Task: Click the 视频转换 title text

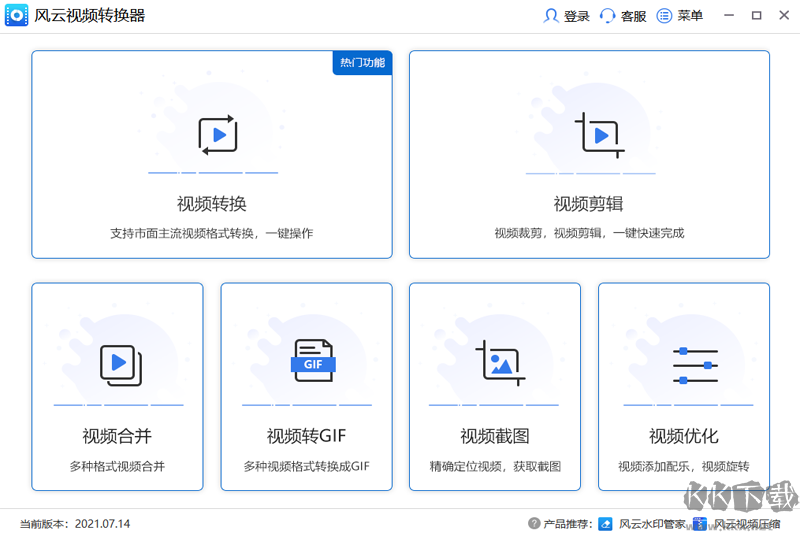Action: (212, 204)
